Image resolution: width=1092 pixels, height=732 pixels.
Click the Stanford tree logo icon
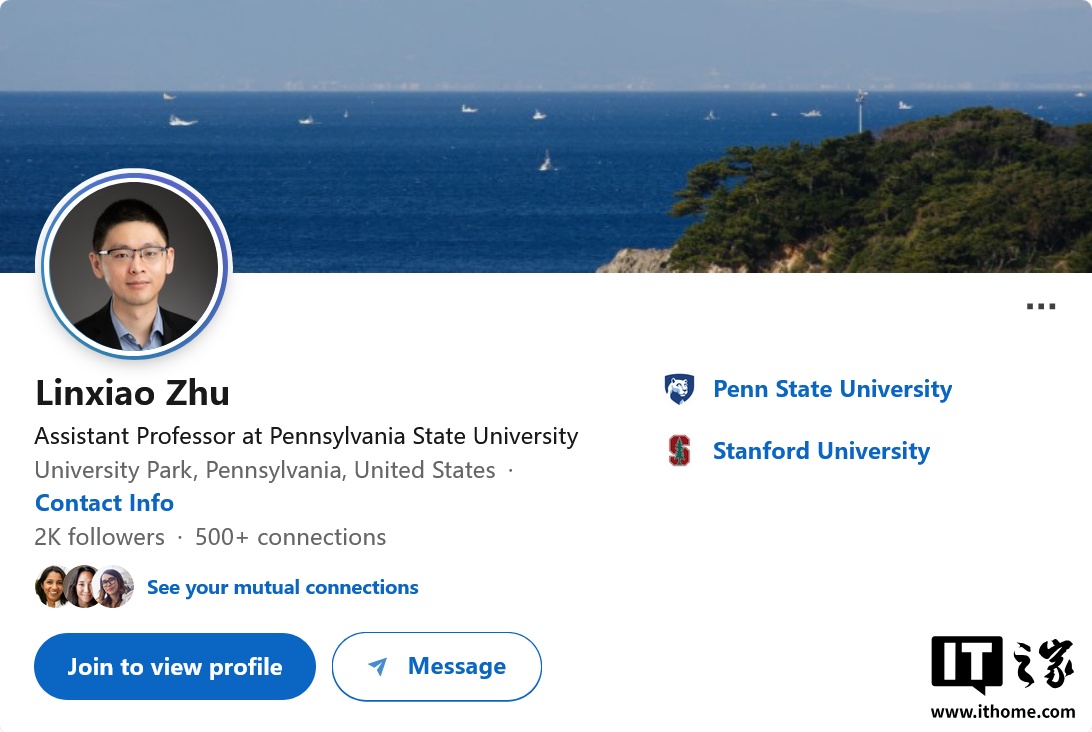[x=679, y=451]
